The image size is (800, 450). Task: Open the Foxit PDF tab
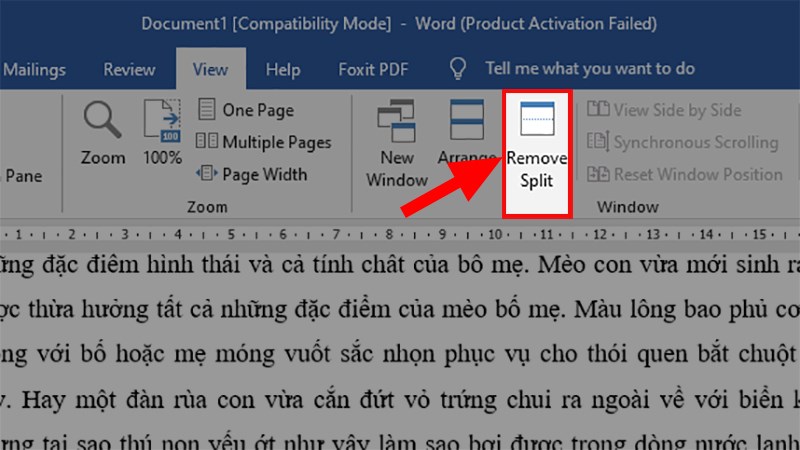pyautogui.click(x=369, y=70)
